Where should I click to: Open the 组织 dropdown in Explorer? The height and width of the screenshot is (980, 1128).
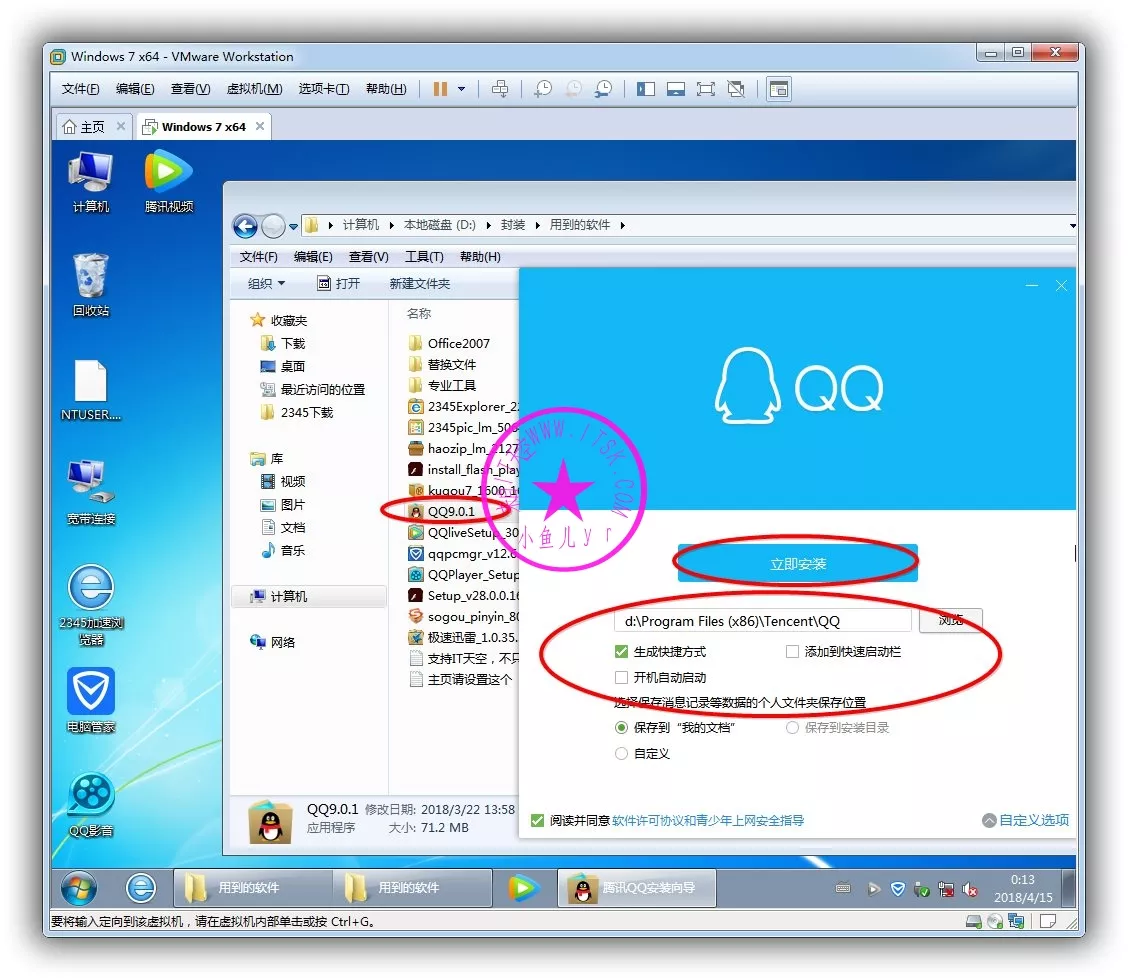266,284
